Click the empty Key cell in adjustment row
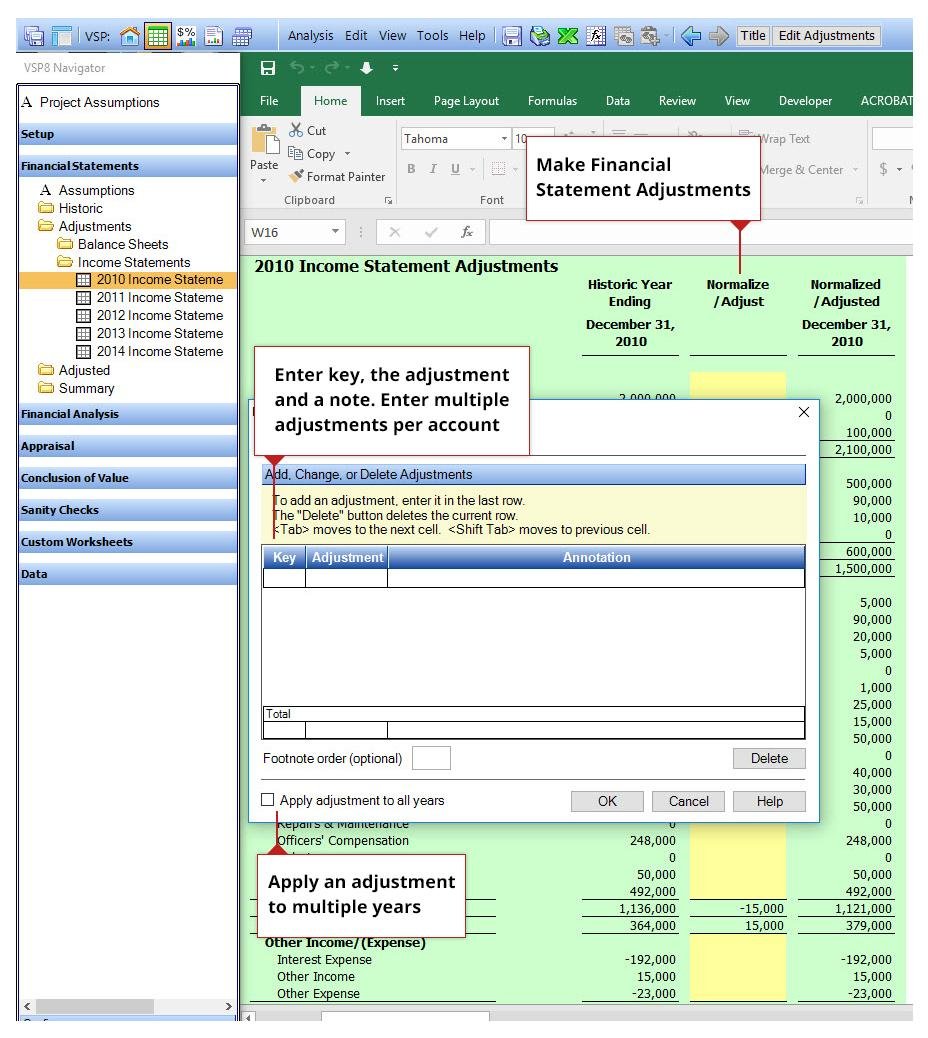 tap(284, 578)
